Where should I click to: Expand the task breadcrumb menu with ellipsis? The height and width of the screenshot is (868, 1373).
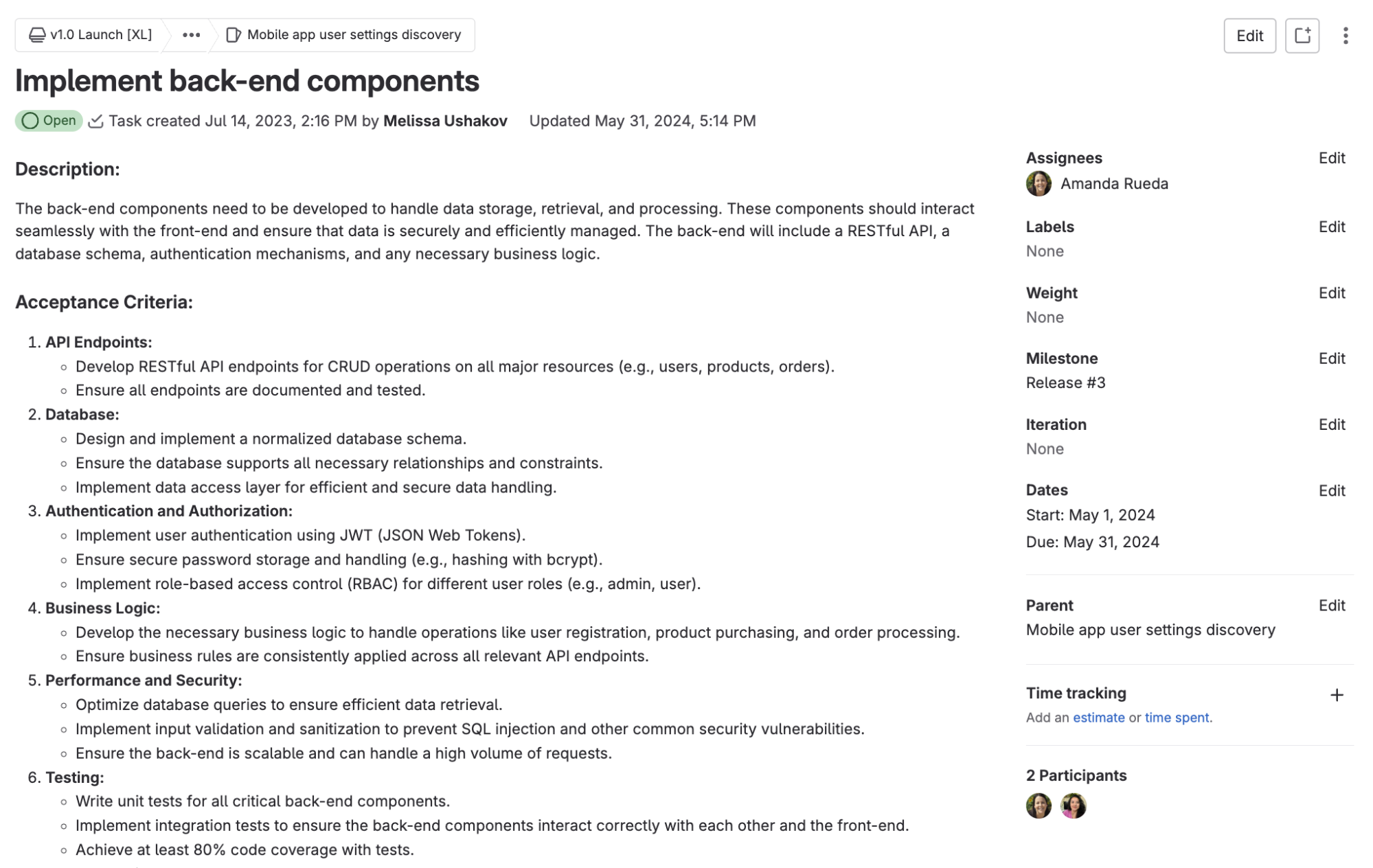coord(190,34)
